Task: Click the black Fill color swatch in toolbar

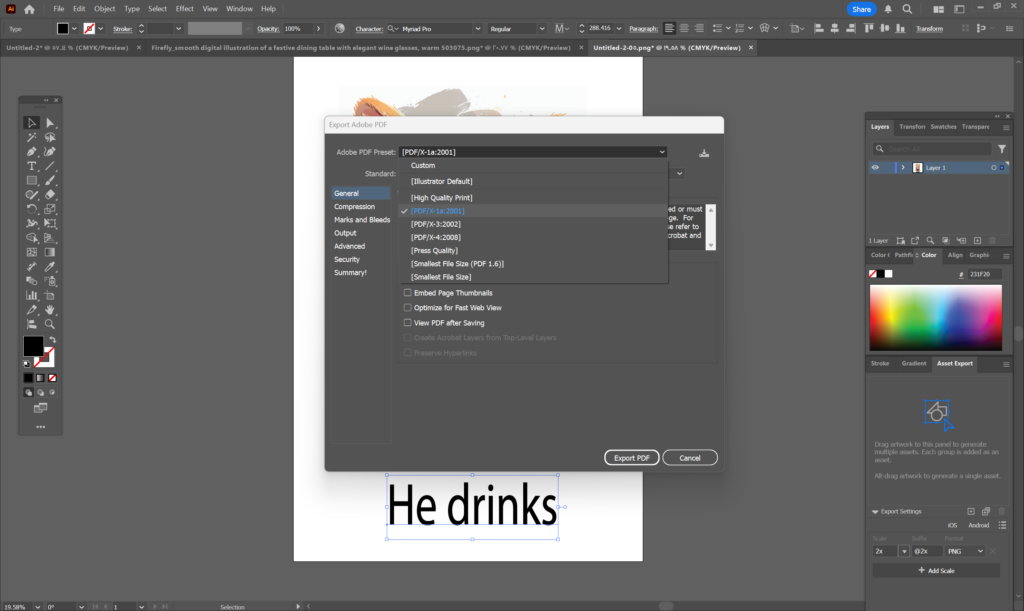Action: coord(33,346)
